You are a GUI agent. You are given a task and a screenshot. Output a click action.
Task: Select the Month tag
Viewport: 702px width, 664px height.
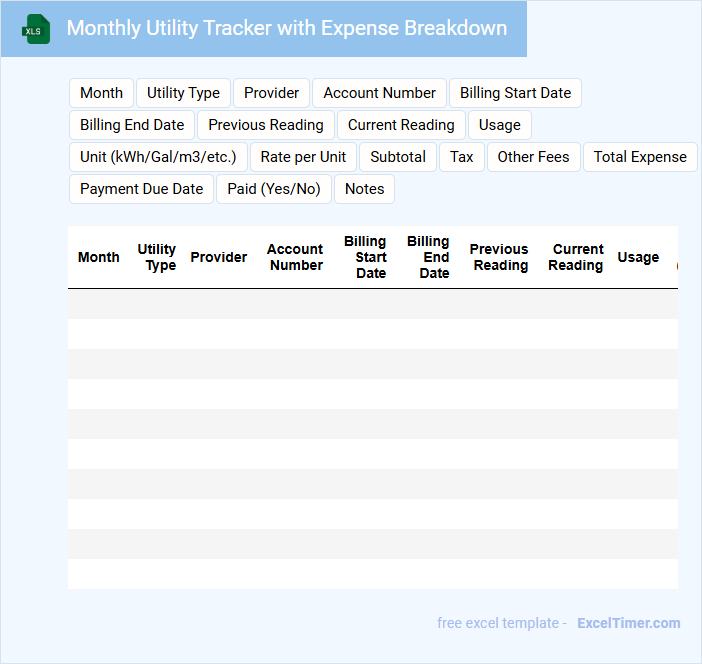(x=101, y=93)
